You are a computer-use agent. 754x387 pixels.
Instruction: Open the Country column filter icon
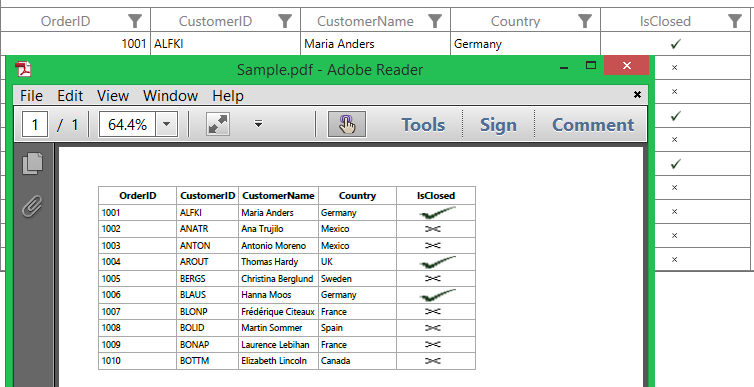coord(585,21)
